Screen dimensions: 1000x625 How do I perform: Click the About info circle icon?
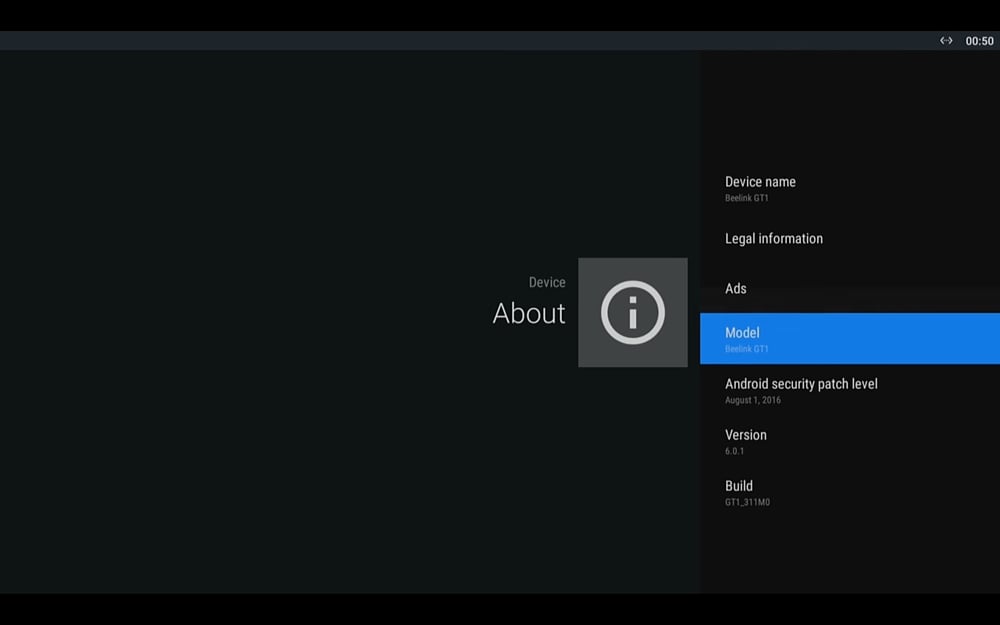[x=632, y=313]
